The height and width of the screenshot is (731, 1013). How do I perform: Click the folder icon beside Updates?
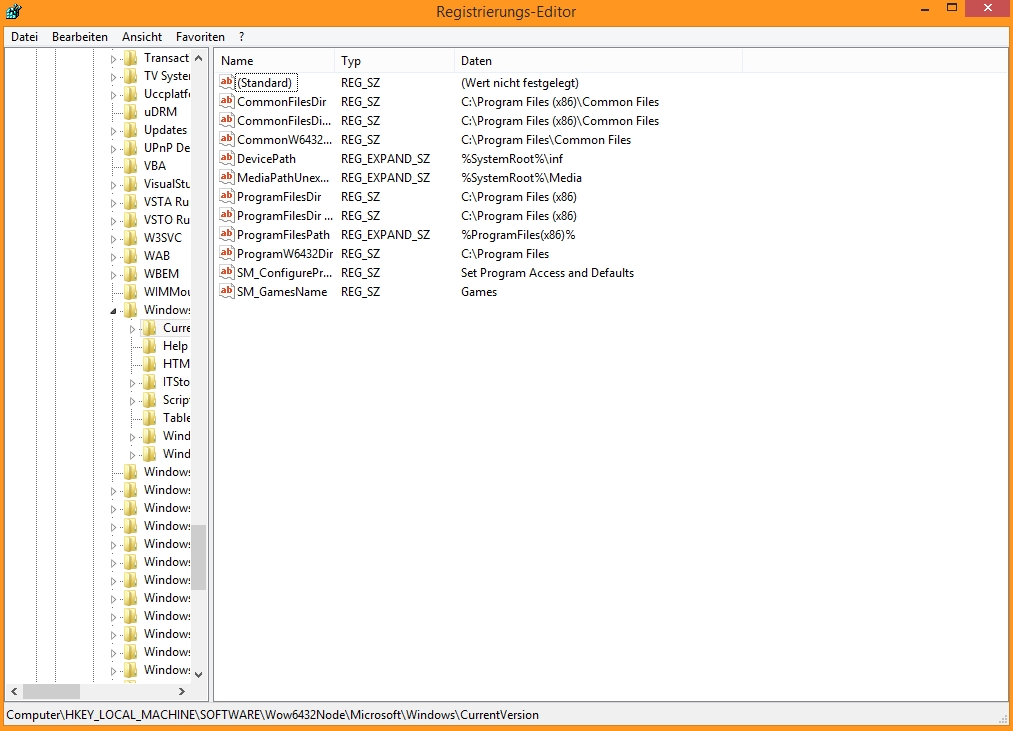[131, 130]
